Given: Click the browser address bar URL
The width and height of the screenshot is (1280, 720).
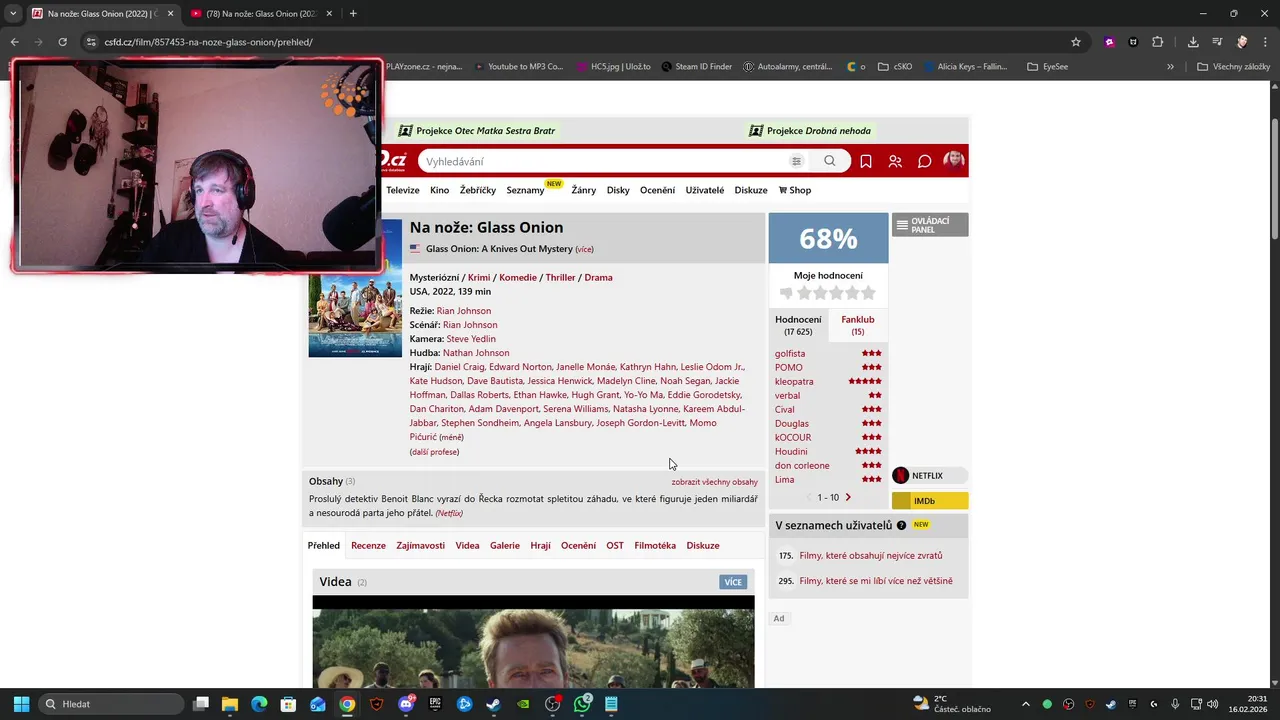Looking at the screenshot, I should pyautogui.click(x=209, y=42).
